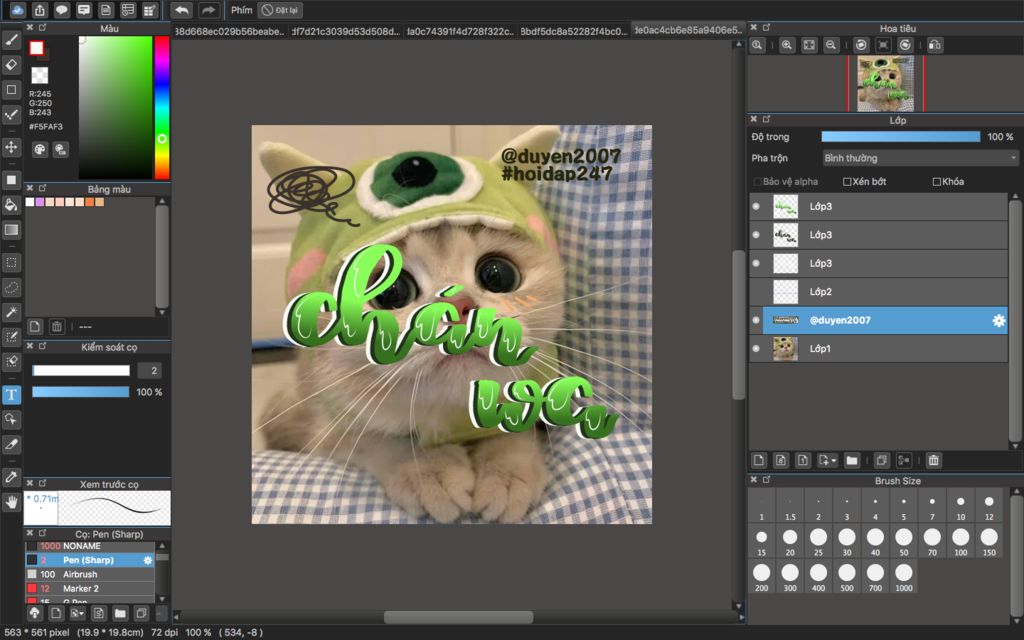Duplicate the current layer
The width and height of the screenshot is (1024, 640).
point(882,460)
